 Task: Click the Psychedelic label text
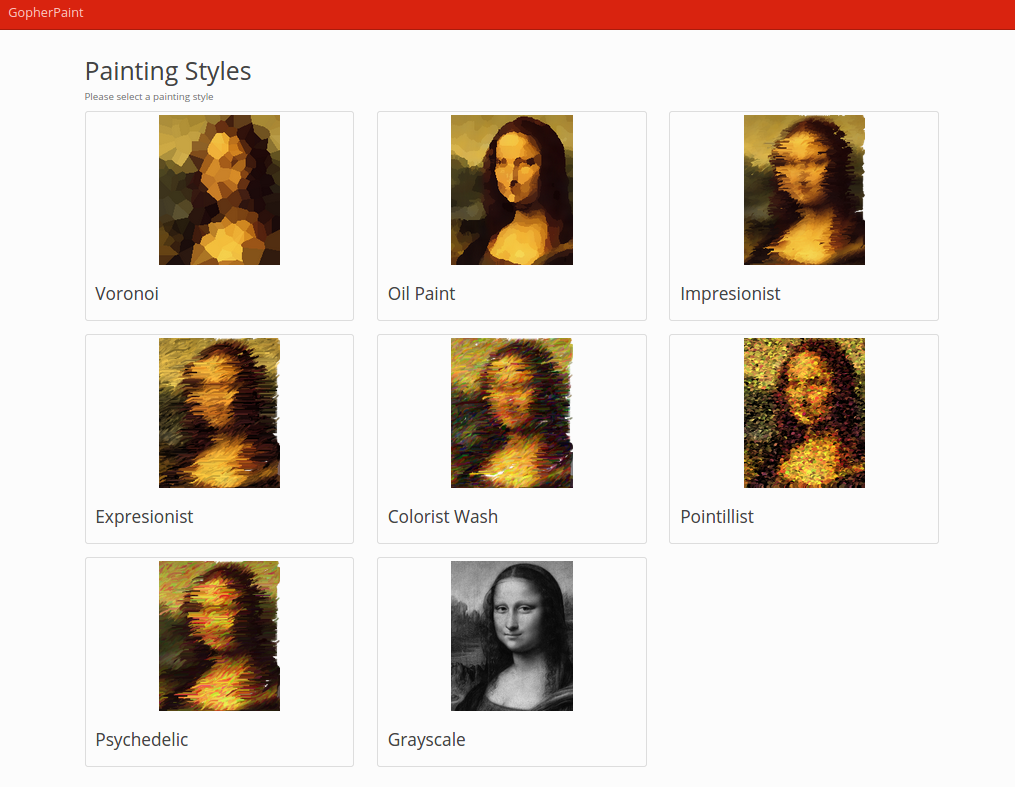click(142, 740)
